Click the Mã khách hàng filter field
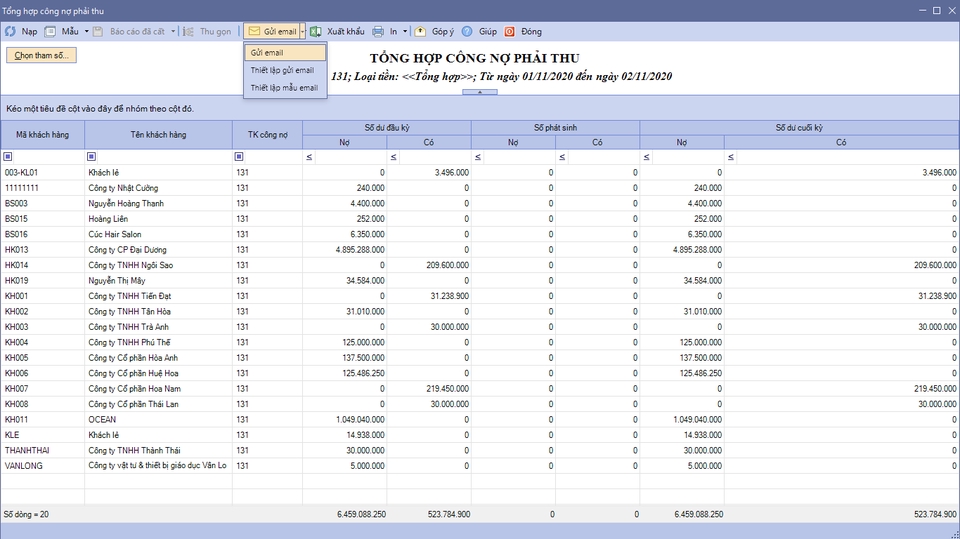Image resolution: width=960 pixels, height=539 pixels. click(48, 157)
